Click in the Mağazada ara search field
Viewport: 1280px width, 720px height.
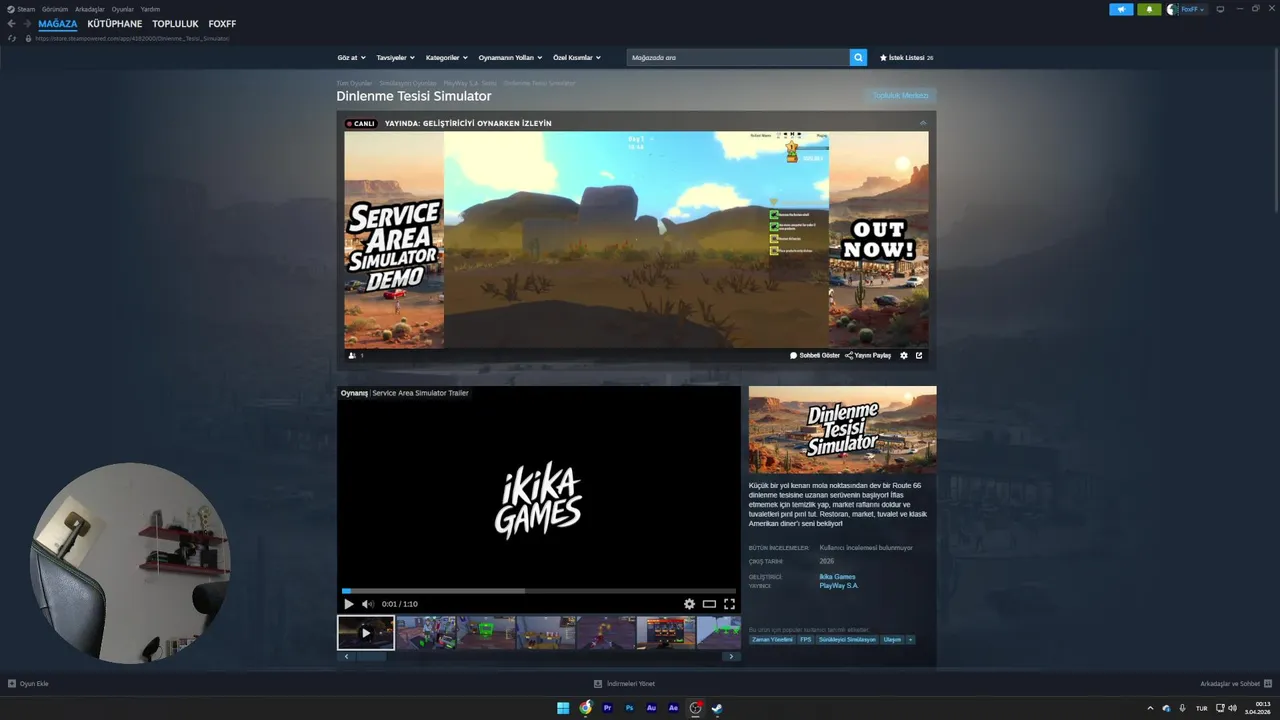click(x=738, y=58)
